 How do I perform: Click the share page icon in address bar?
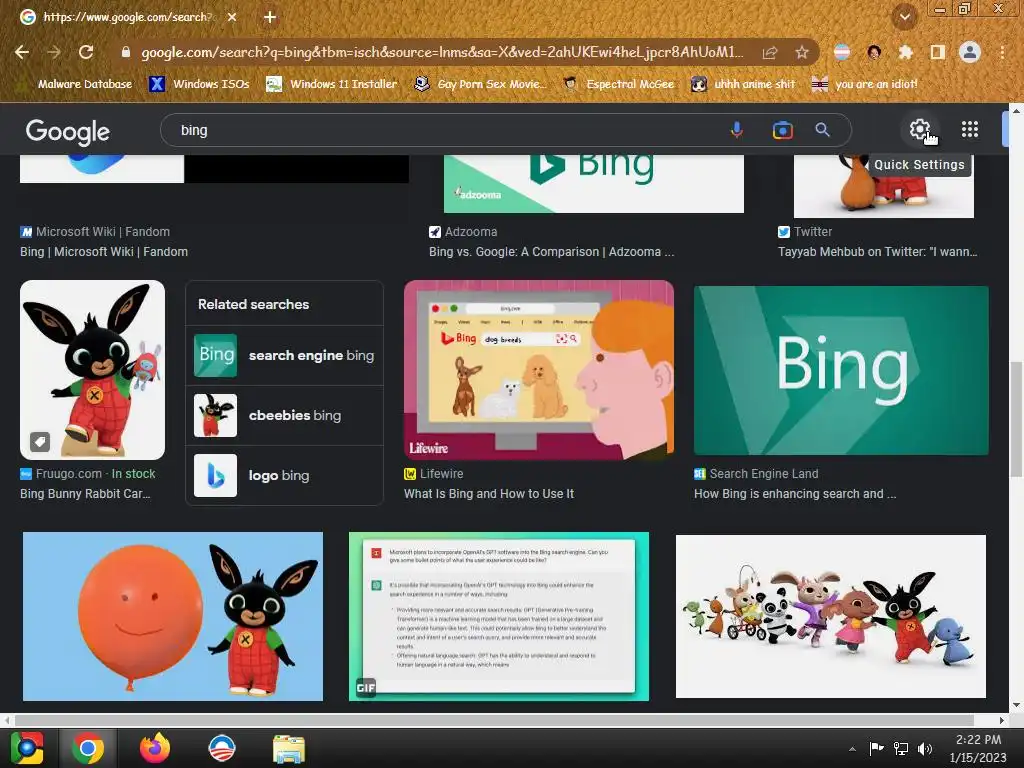(x=770, y=52)
